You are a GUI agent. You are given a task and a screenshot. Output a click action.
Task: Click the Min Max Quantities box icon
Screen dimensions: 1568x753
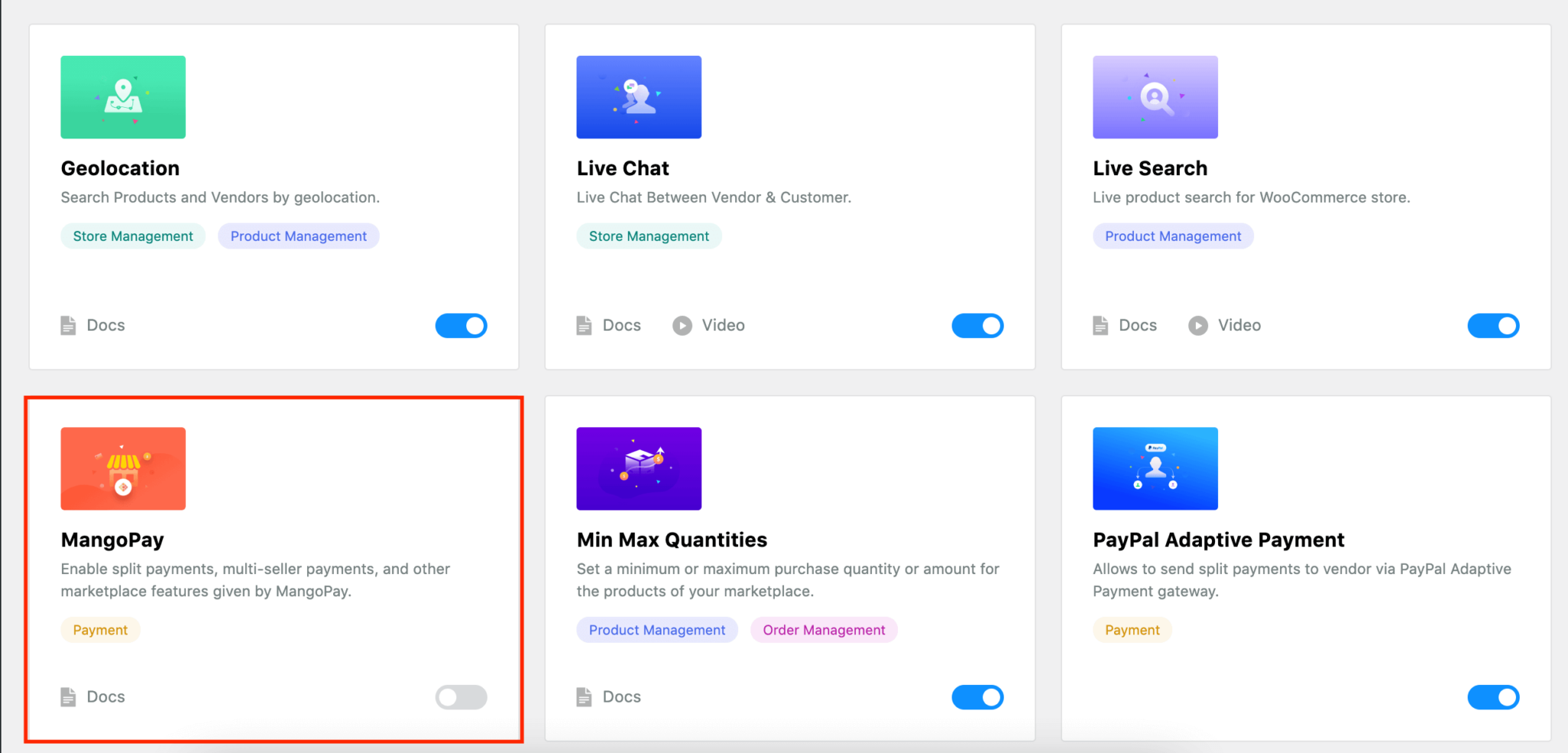(x=639, y=468)
